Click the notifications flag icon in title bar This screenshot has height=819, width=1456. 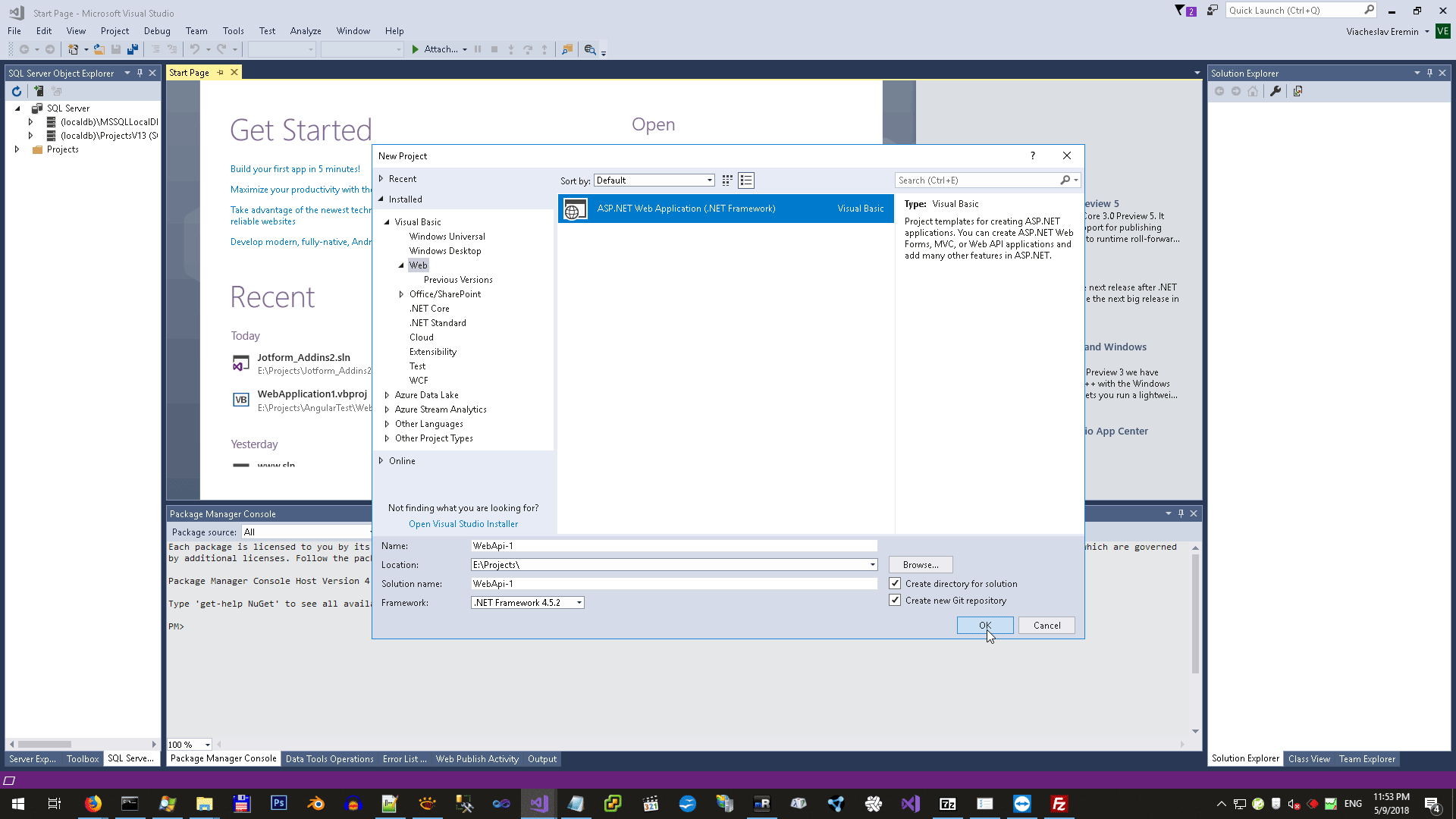(1181, 11)
